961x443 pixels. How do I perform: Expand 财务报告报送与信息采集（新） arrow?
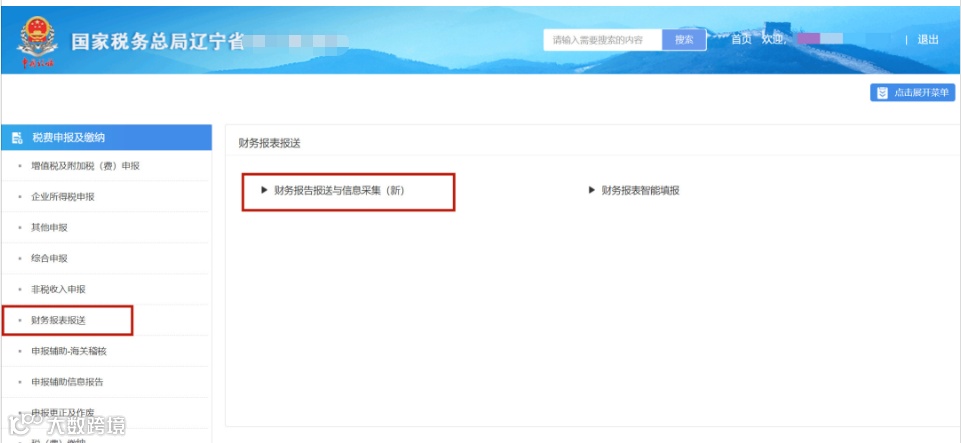pos(265,191)
